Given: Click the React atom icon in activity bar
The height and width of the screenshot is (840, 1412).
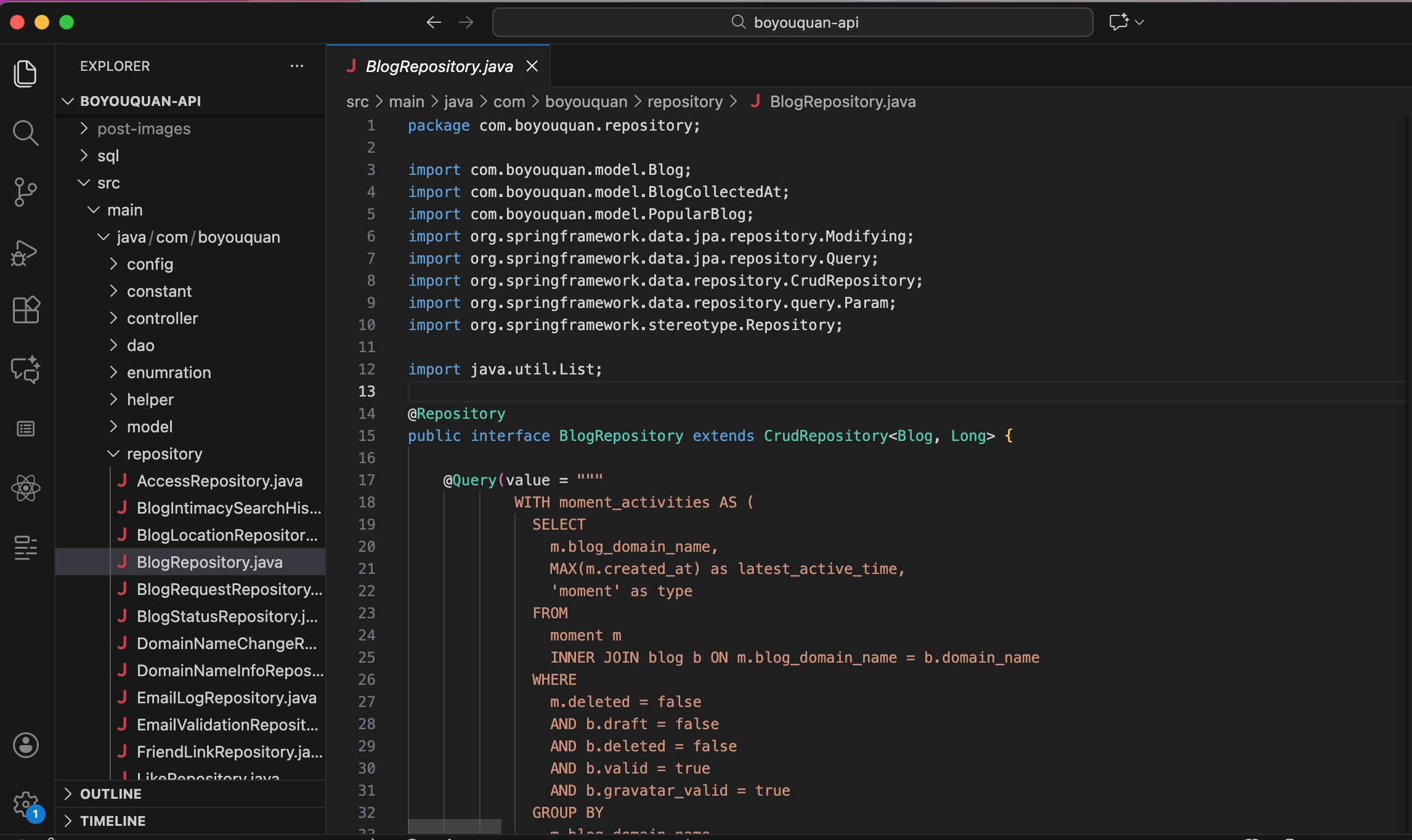Looking at the screenshot, I should [x=25, y=488].
